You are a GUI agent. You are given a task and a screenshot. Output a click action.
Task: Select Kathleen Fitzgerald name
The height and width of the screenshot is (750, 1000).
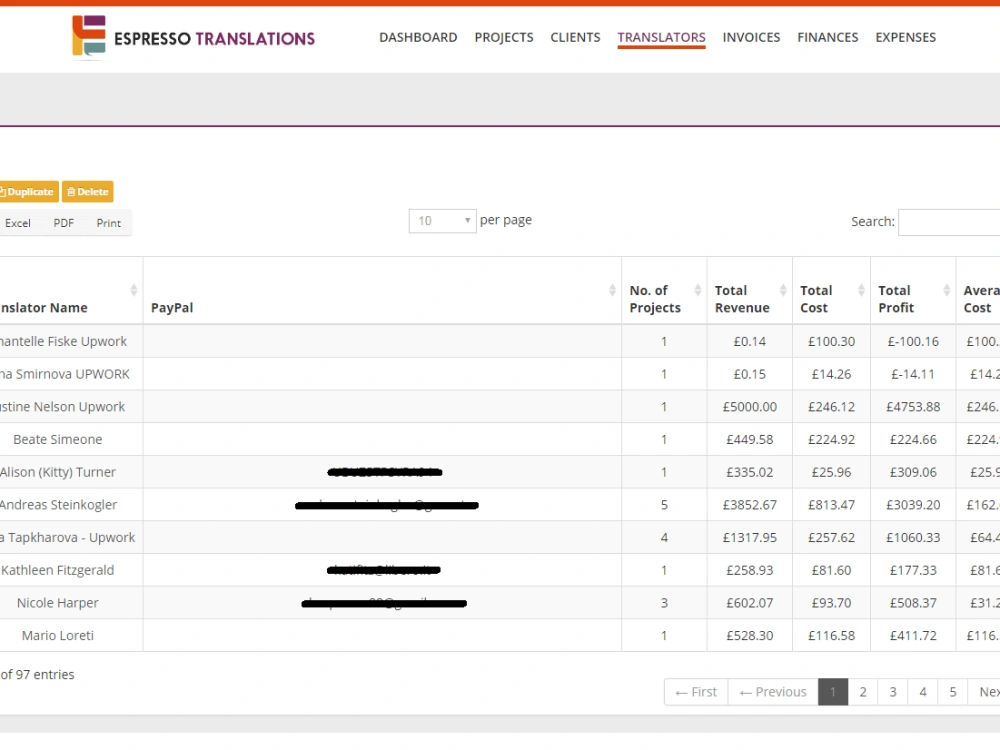(57, 570)
